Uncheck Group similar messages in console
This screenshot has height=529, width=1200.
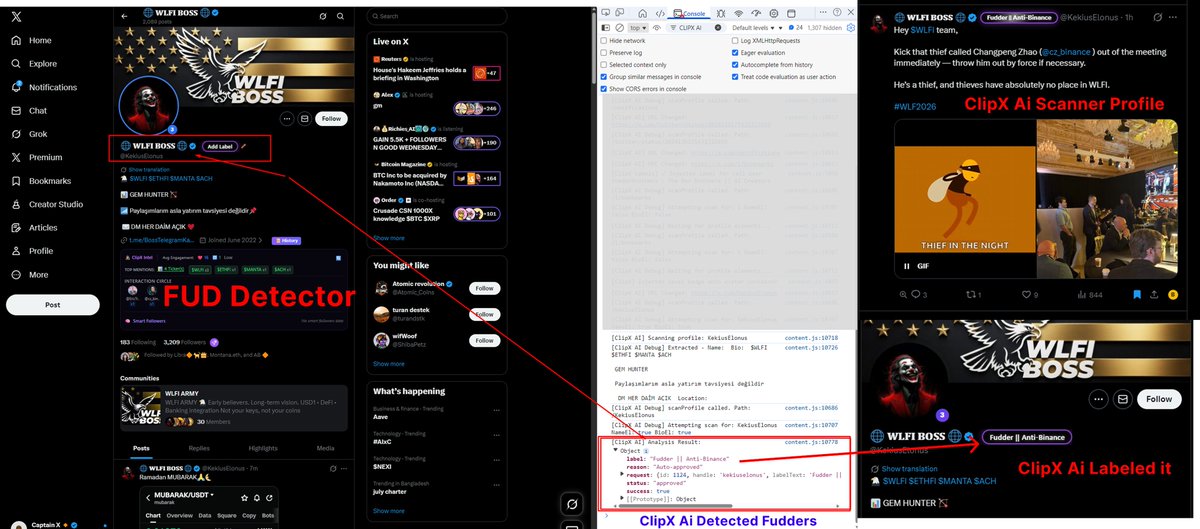point(604,77)
